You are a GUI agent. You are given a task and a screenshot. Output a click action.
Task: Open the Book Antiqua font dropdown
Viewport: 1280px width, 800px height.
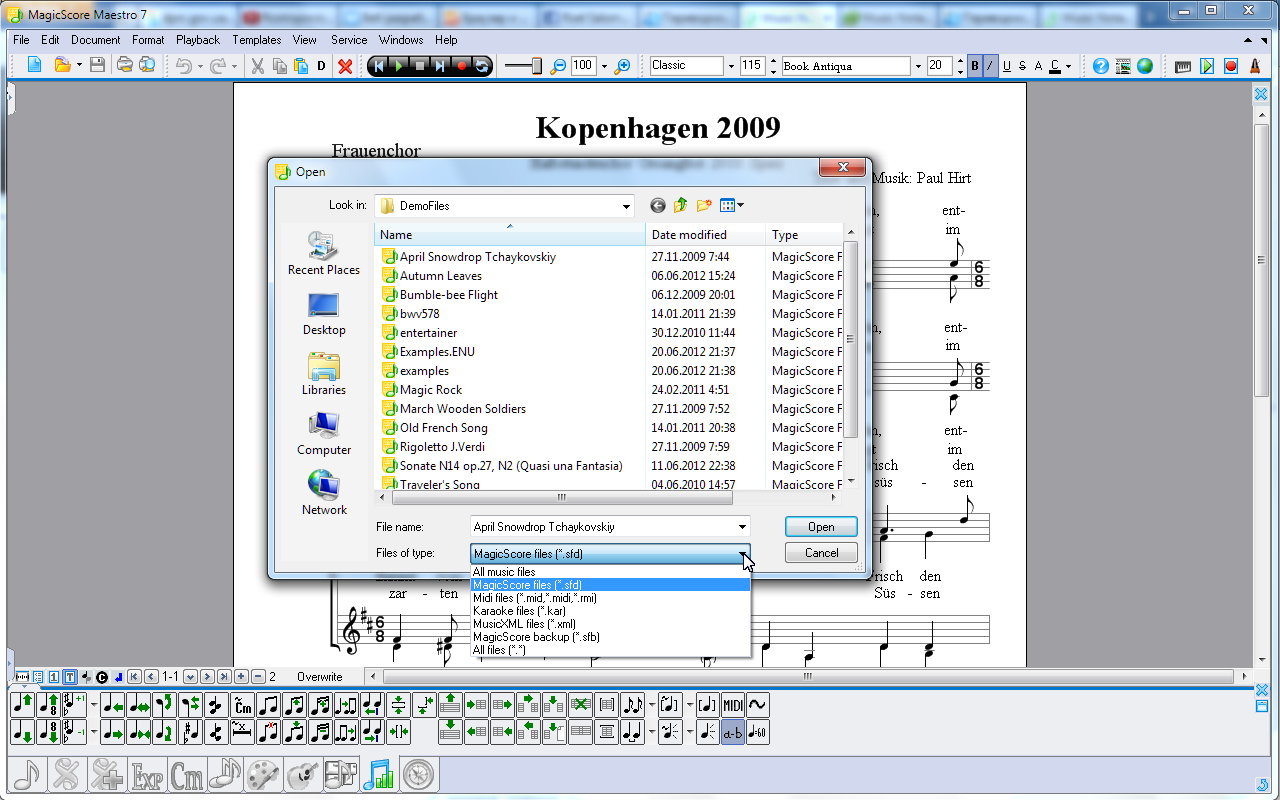tap(918, 66)
